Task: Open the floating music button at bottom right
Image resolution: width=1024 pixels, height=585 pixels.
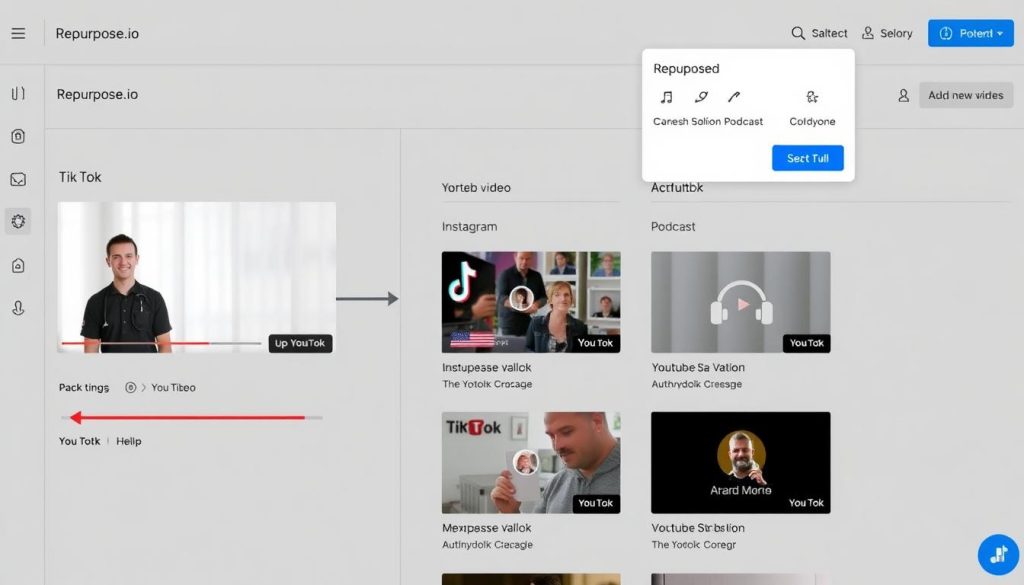Action: click(x=997, y=553)
